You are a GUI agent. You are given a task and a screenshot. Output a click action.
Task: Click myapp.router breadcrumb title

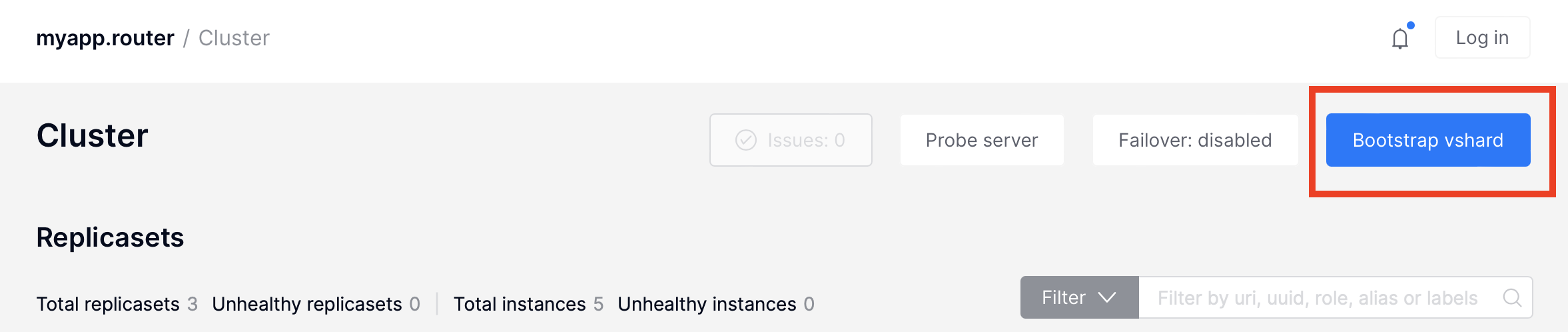(105, 38)
